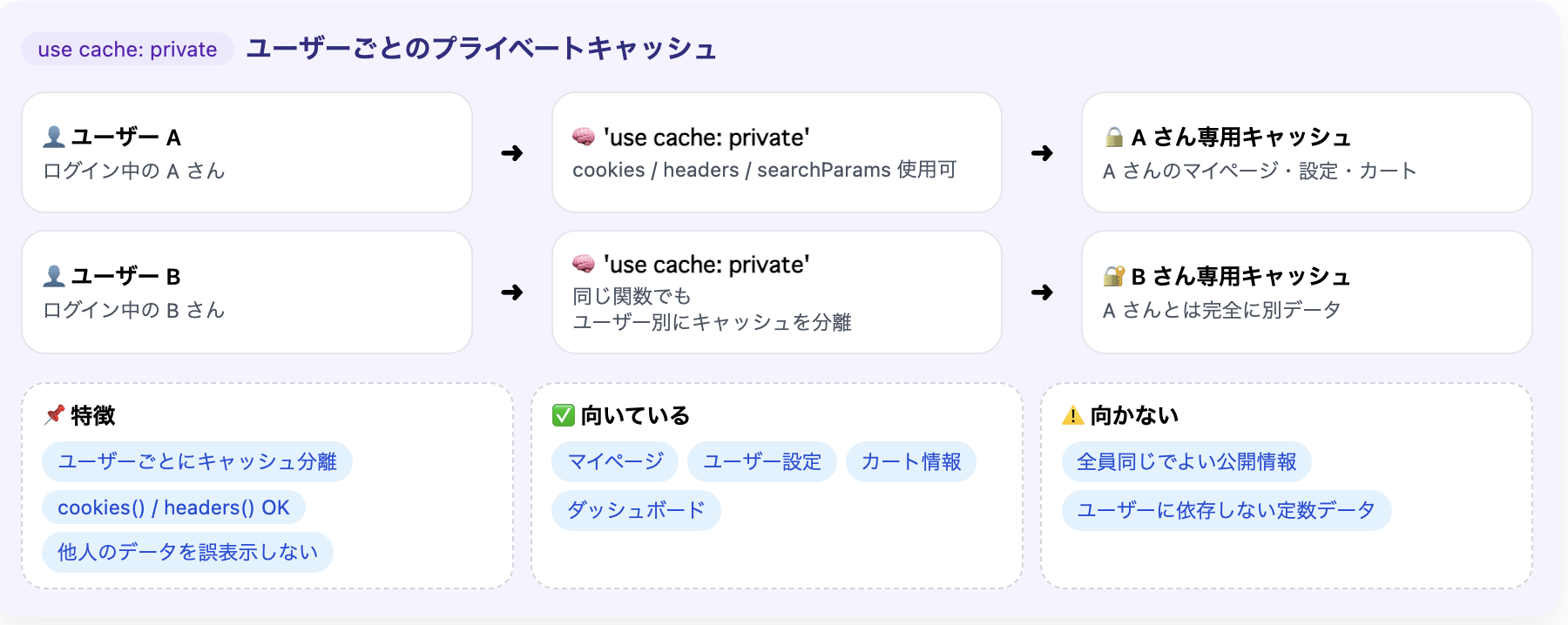Click the ユーザー設定 tag

[762, 461]
